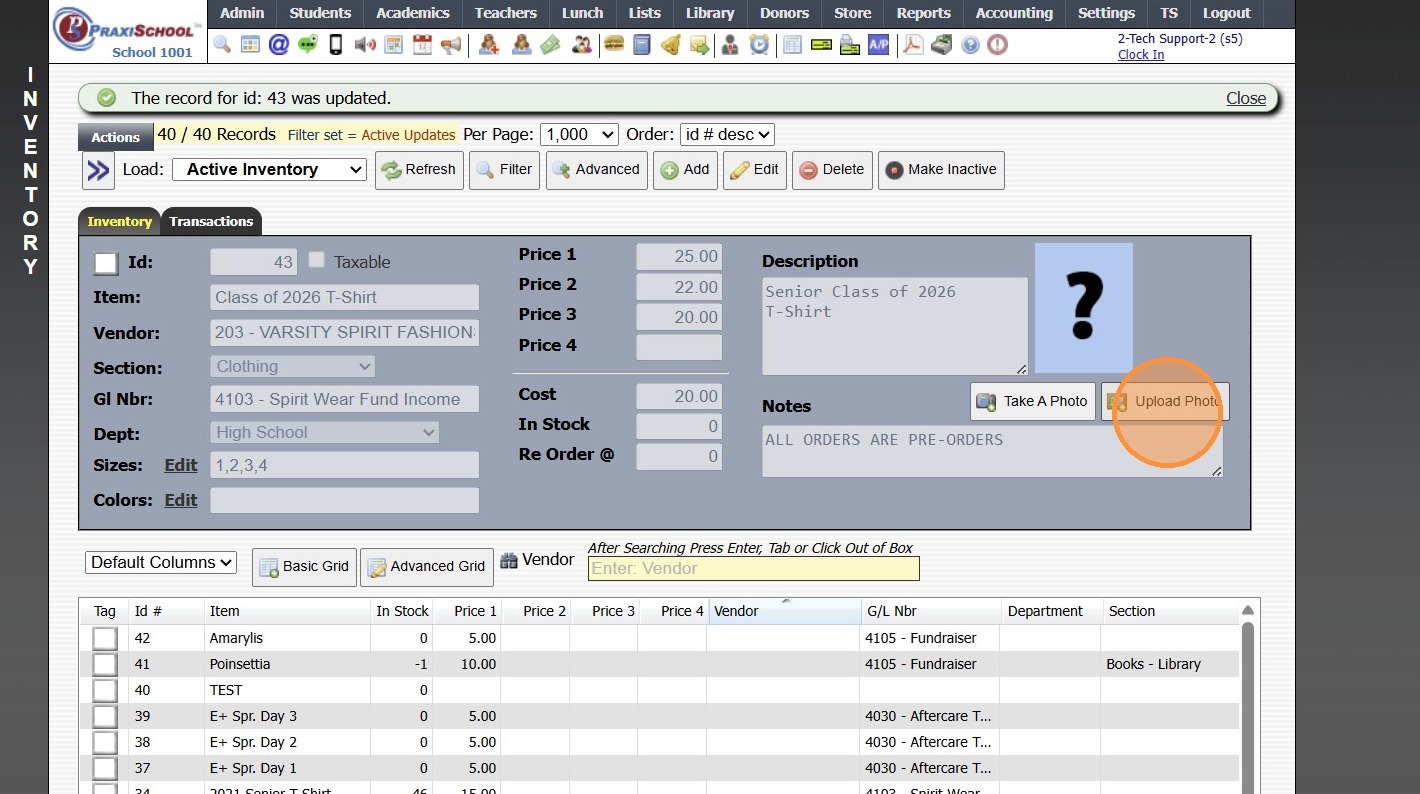Open the cash register toolbar icon
This screenshot has height=794, width=1420.
pyautogui.click(x=941, y=45)
